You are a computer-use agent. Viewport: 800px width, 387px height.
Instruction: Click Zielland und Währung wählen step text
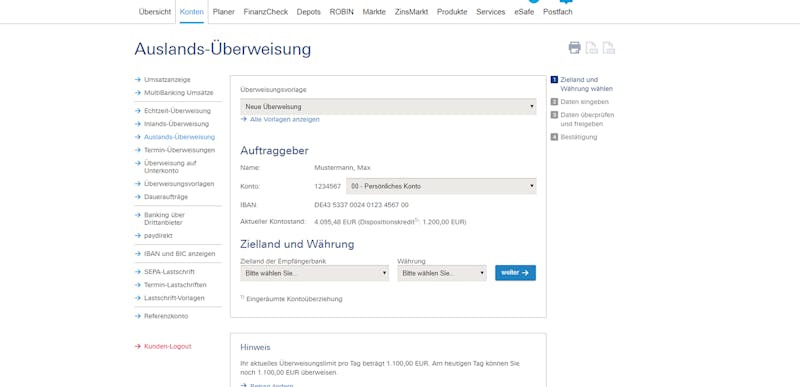click(x=586, y=84)
